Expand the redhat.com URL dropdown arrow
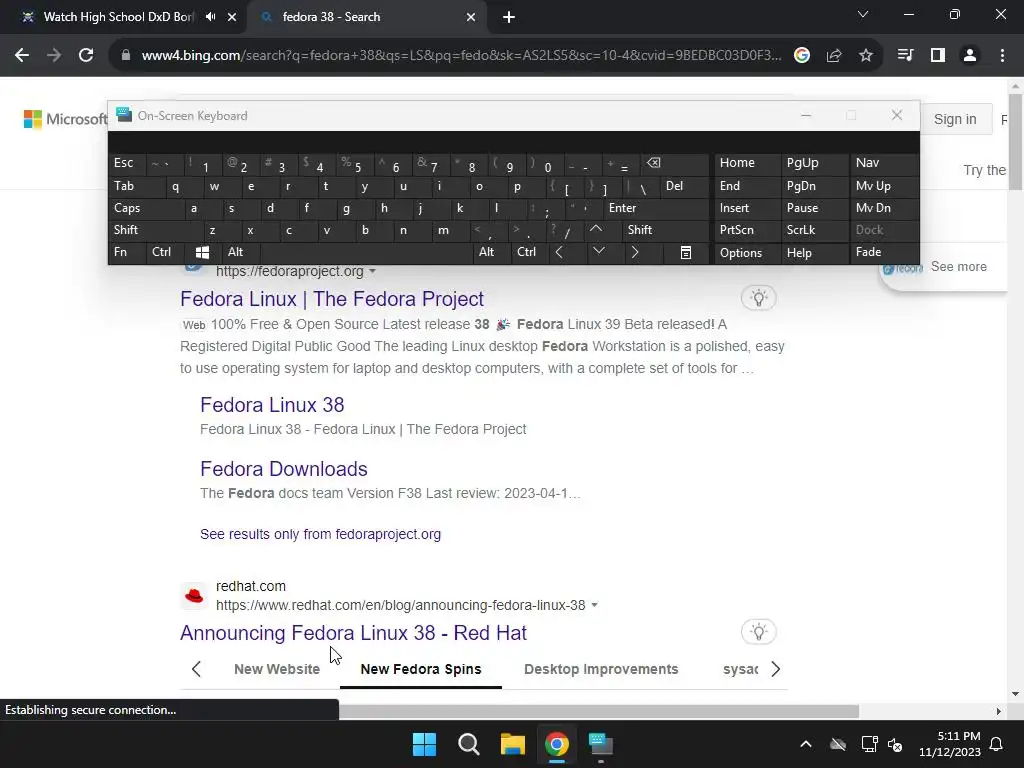This screenshot has height=768, width=1024. 594,605
